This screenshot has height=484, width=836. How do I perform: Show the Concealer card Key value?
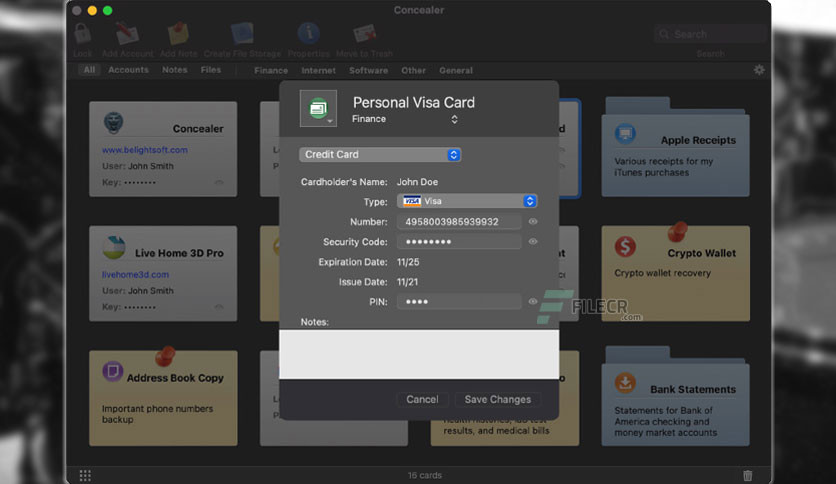pos(219,182)
